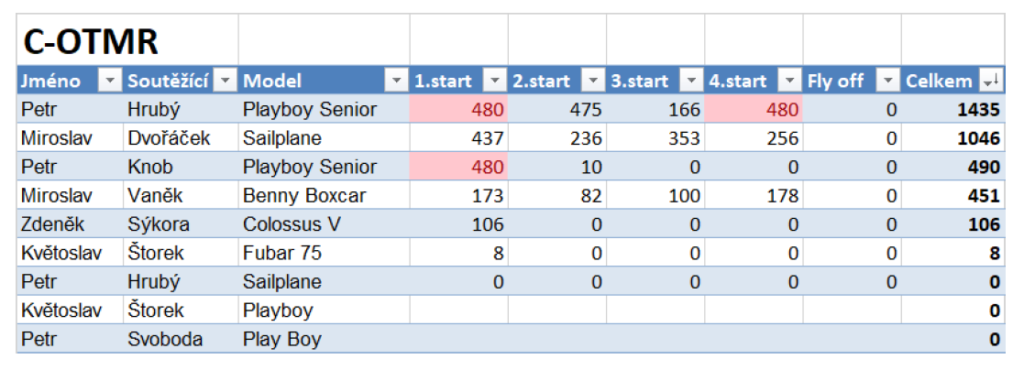Select the Benny Boxcar model cell
The image size is (1024, 381).
pyautogui.click(x=324, y=195)
